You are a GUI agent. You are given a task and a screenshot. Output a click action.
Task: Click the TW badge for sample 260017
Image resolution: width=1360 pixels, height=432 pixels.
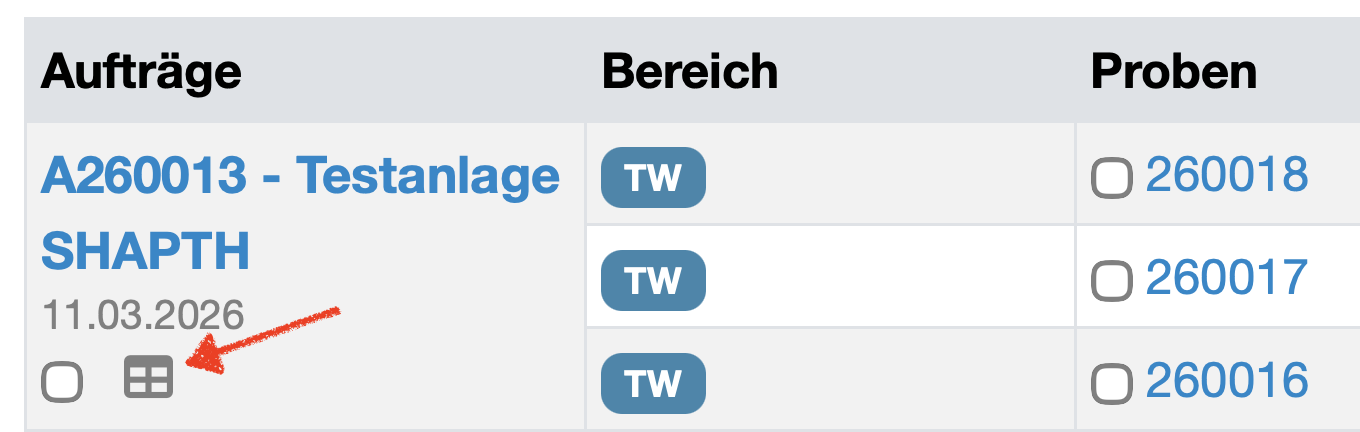(x=653, y=280)
